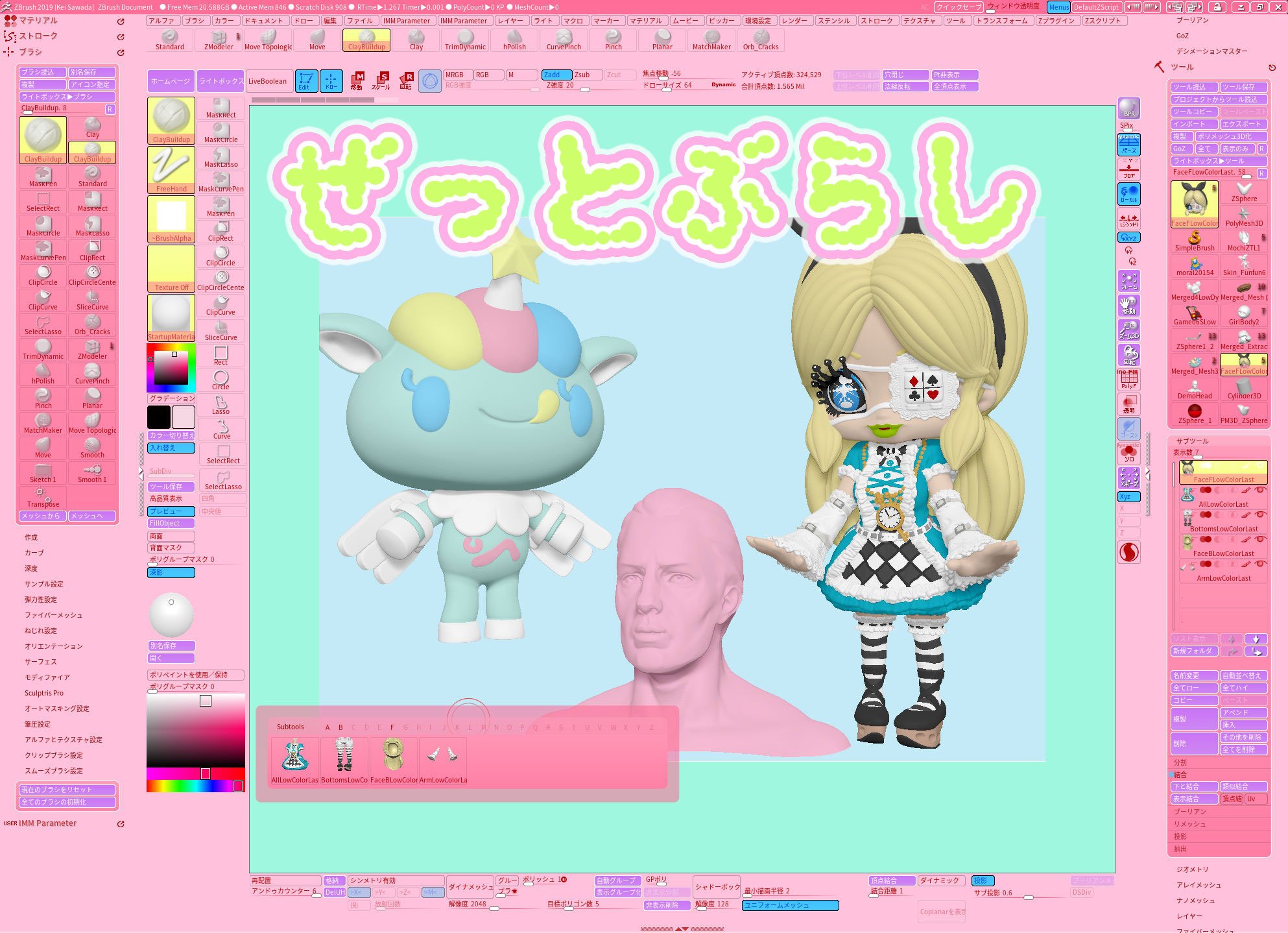Click the SliceCurve brush in left palette

92,300
